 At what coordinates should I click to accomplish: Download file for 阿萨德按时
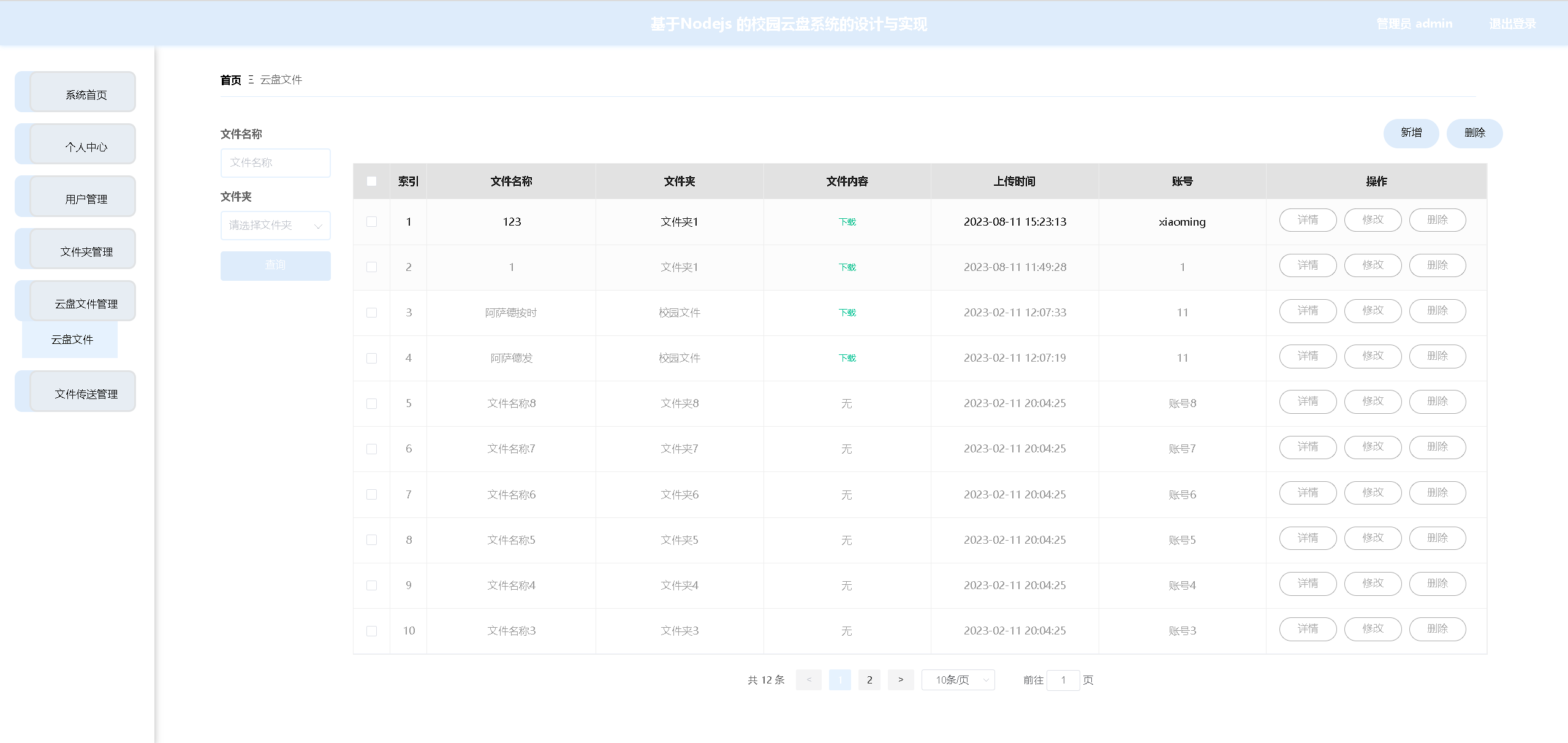pyautogui.click(x=847, y=313)
